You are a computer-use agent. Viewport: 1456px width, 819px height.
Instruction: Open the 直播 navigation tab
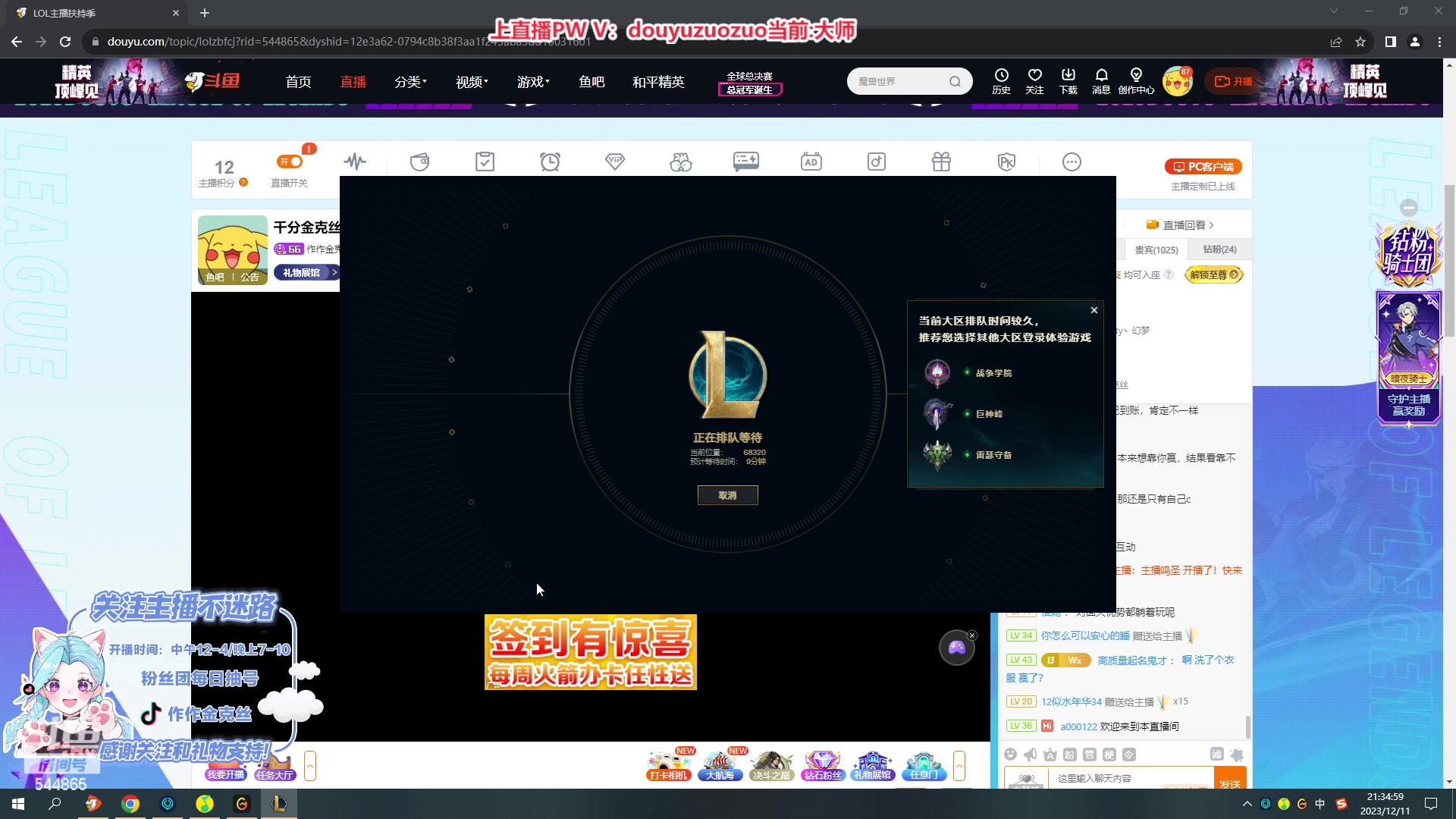click(x=353, y=82)
